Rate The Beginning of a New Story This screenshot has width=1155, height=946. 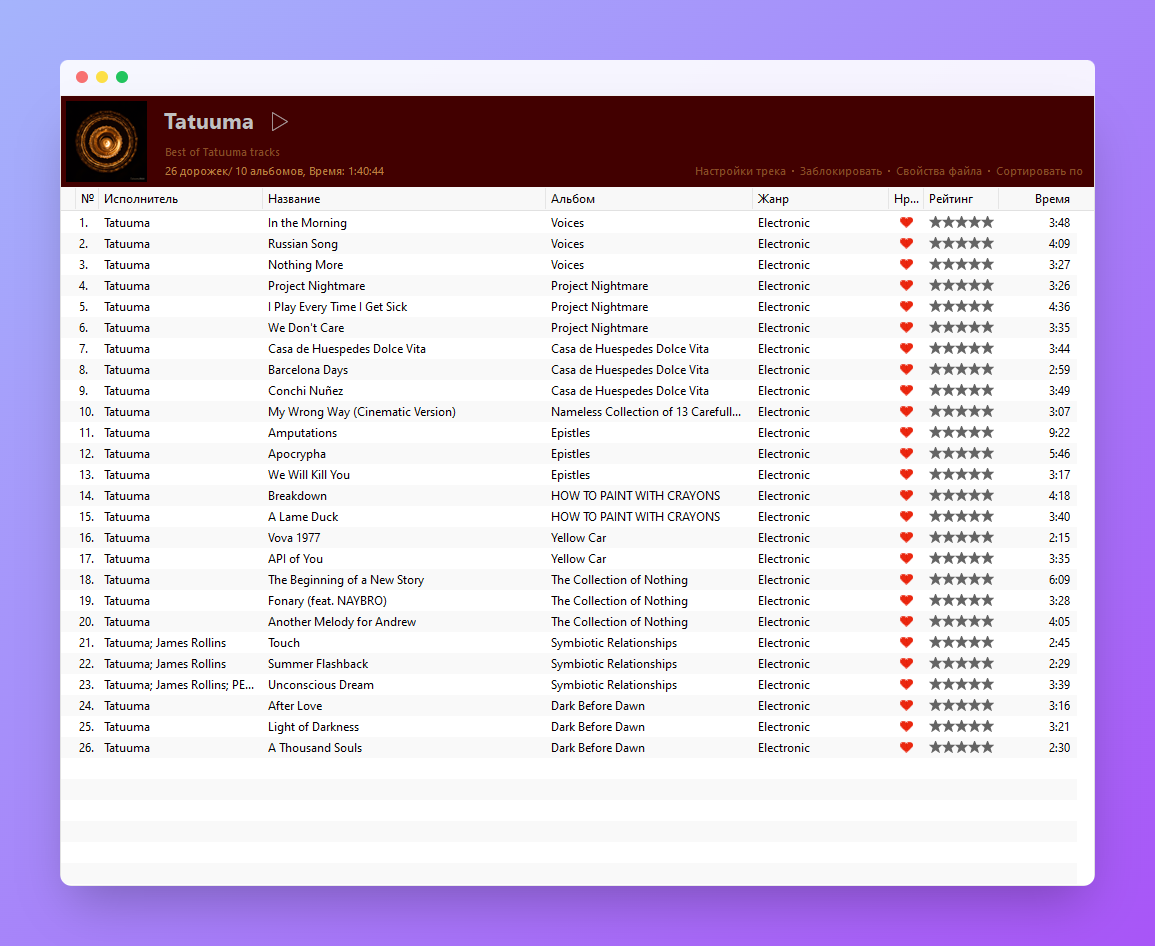tap(961, 579)
